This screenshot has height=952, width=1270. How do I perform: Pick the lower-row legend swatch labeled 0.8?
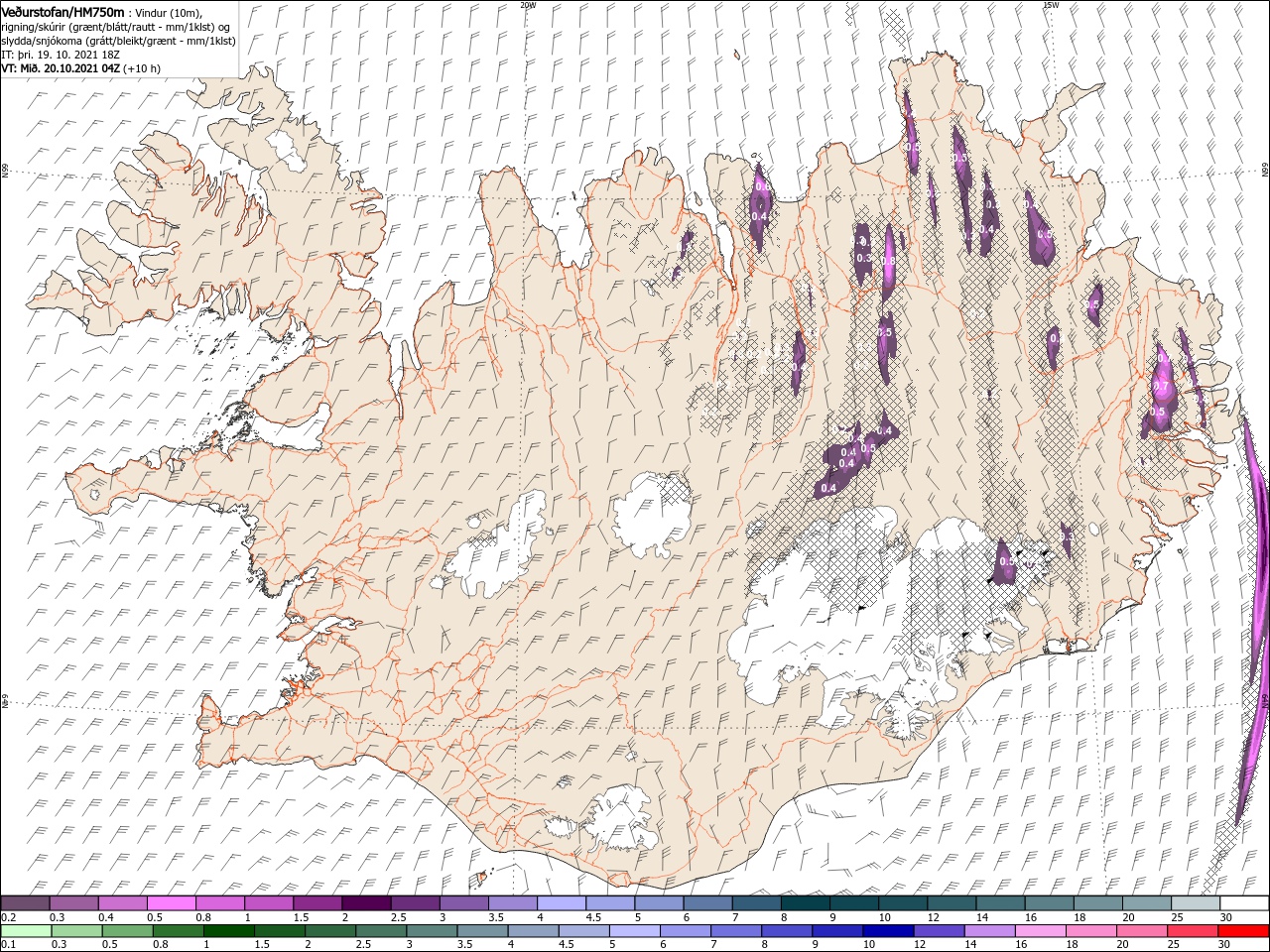coord(178,931)
